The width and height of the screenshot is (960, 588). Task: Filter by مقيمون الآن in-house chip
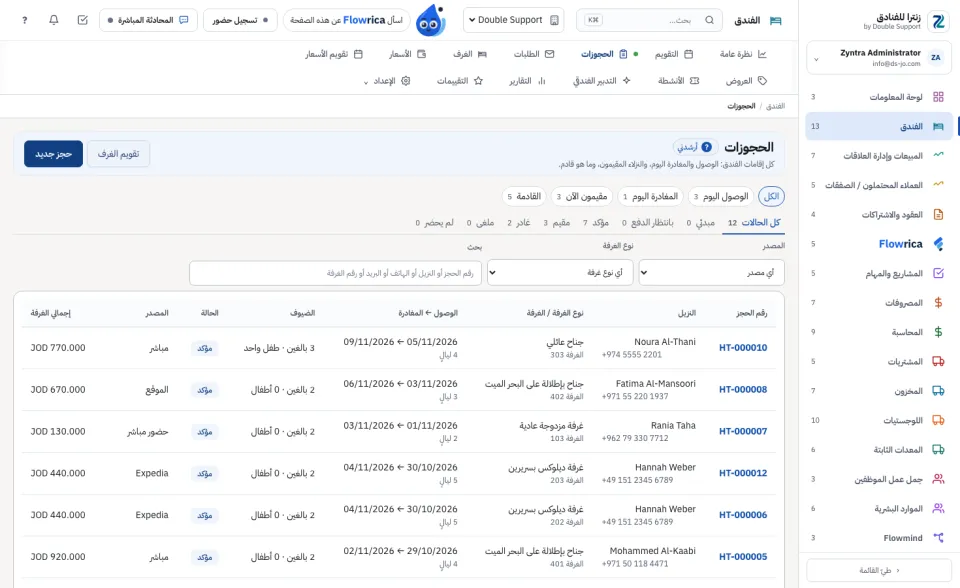pos(582,197)
